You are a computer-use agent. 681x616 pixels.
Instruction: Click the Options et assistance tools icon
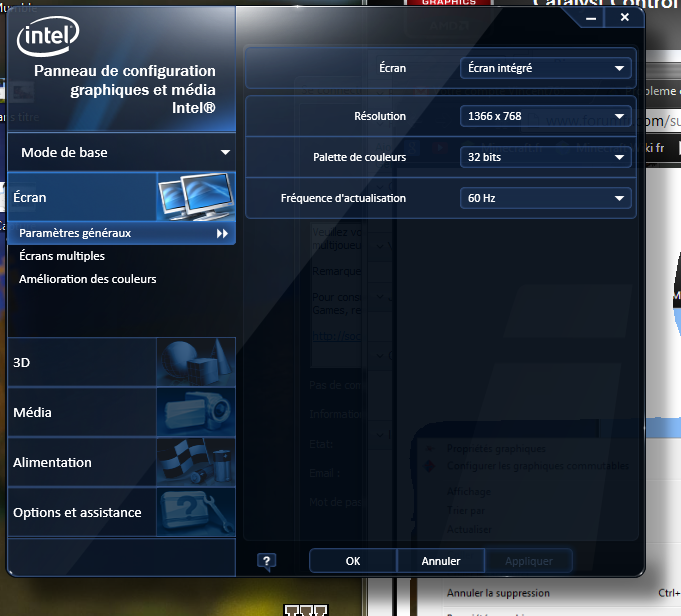point(196,511)
